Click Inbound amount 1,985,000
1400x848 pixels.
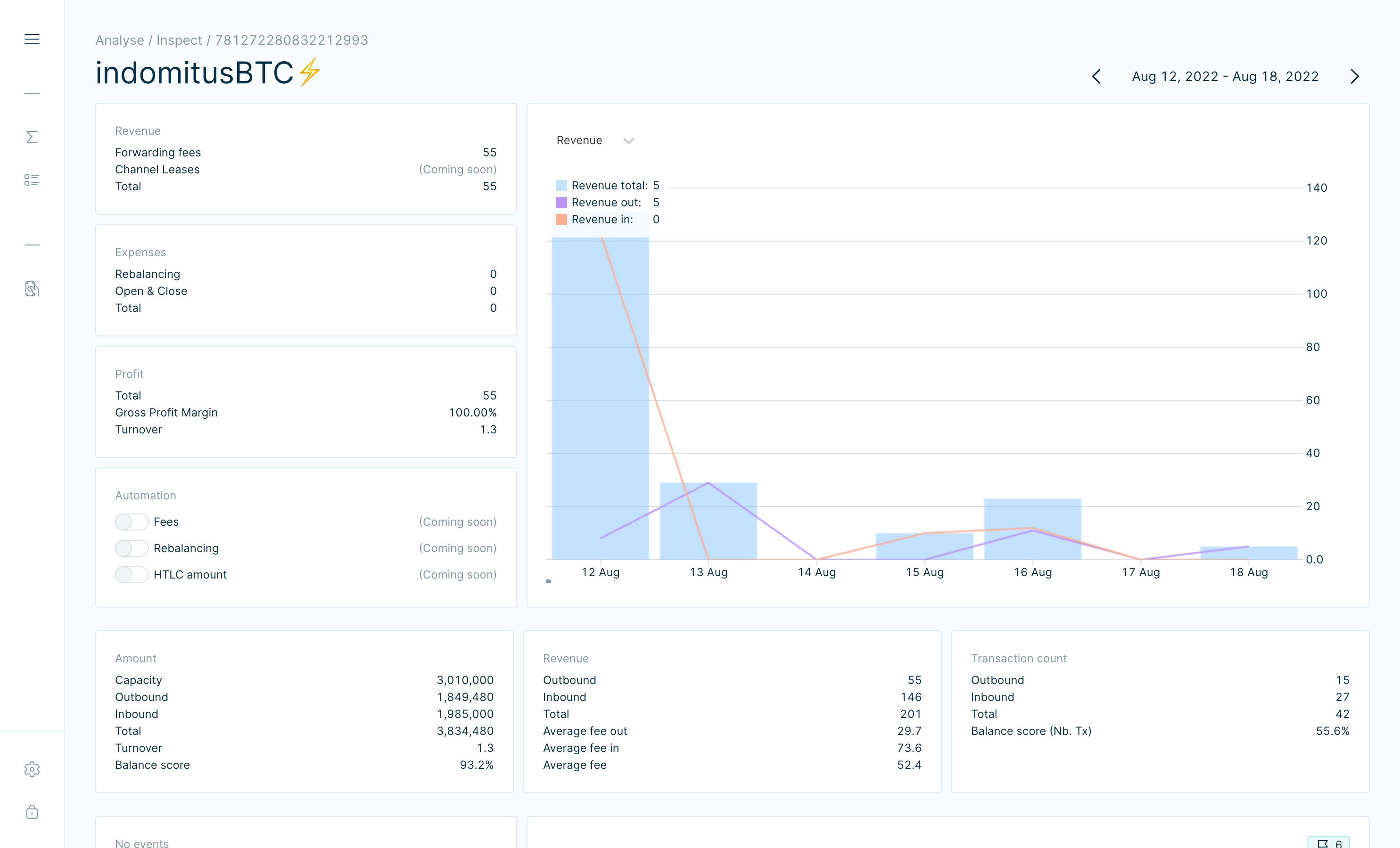pyautogui.click(x=465, y=714)
